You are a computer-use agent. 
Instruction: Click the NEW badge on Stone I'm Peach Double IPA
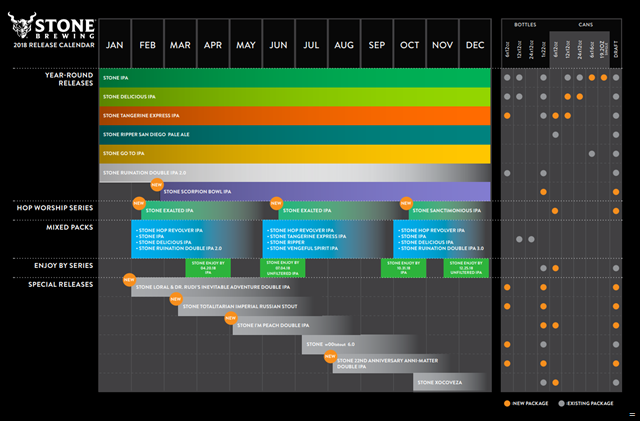(231, 318)
